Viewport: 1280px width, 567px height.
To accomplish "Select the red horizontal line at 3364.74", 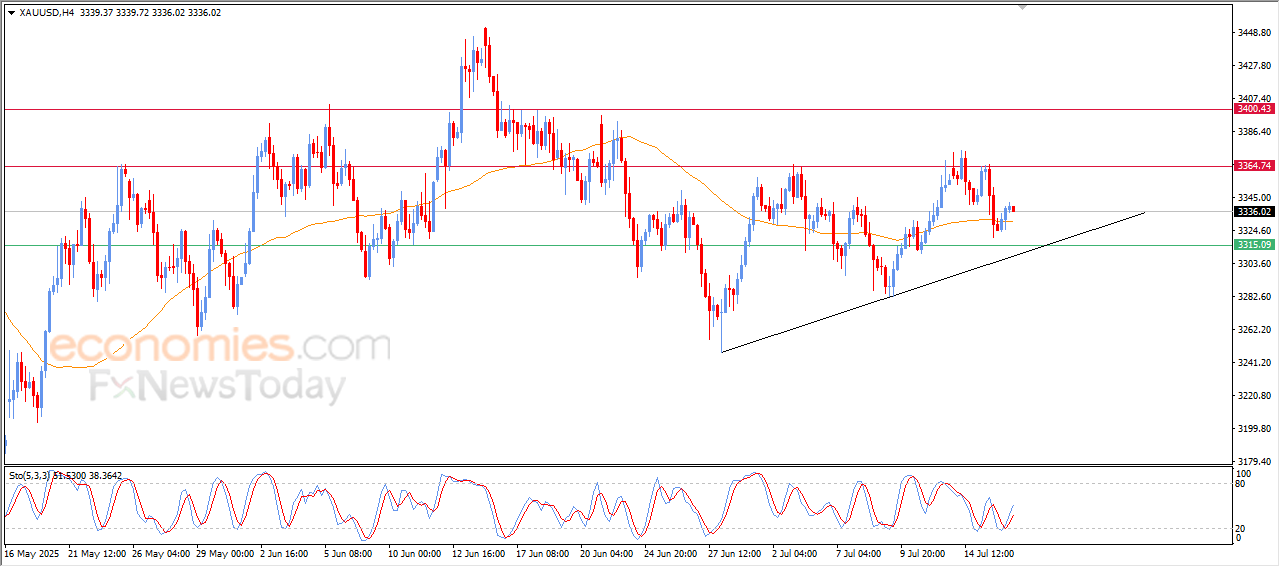I will coord(617,166).
